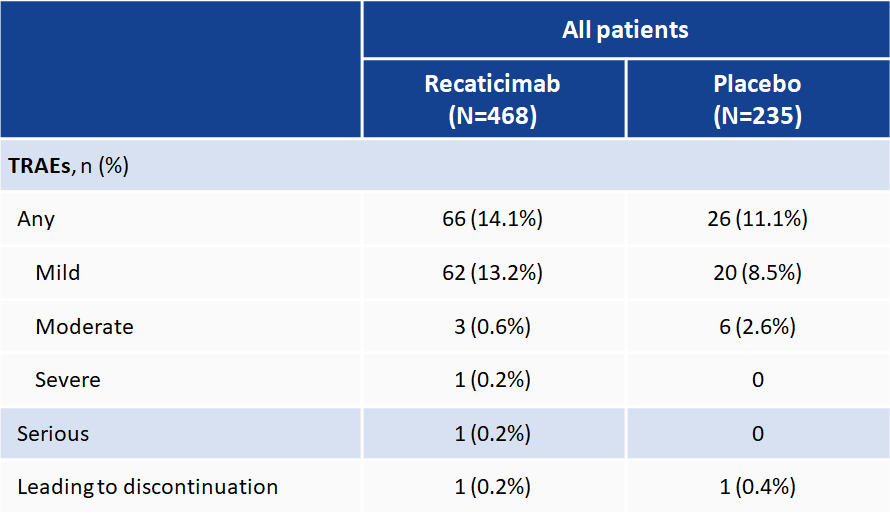The image size is (890, 514).
Task: Click the "Severe" row label
Action: click(67, 380)
